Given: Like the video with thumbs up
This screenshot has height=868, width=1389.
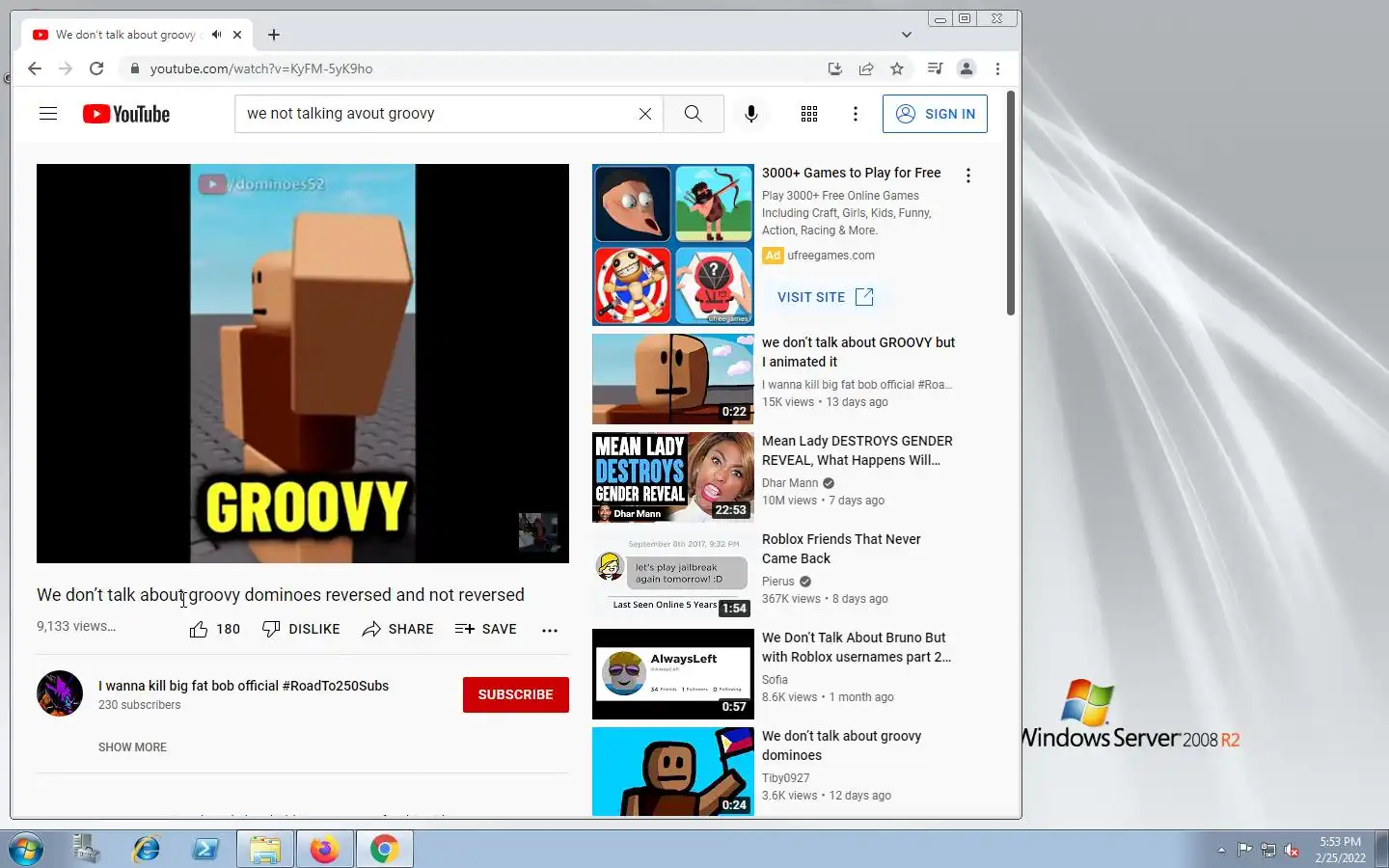Looking at the screenshot, I should pos(214,629).
